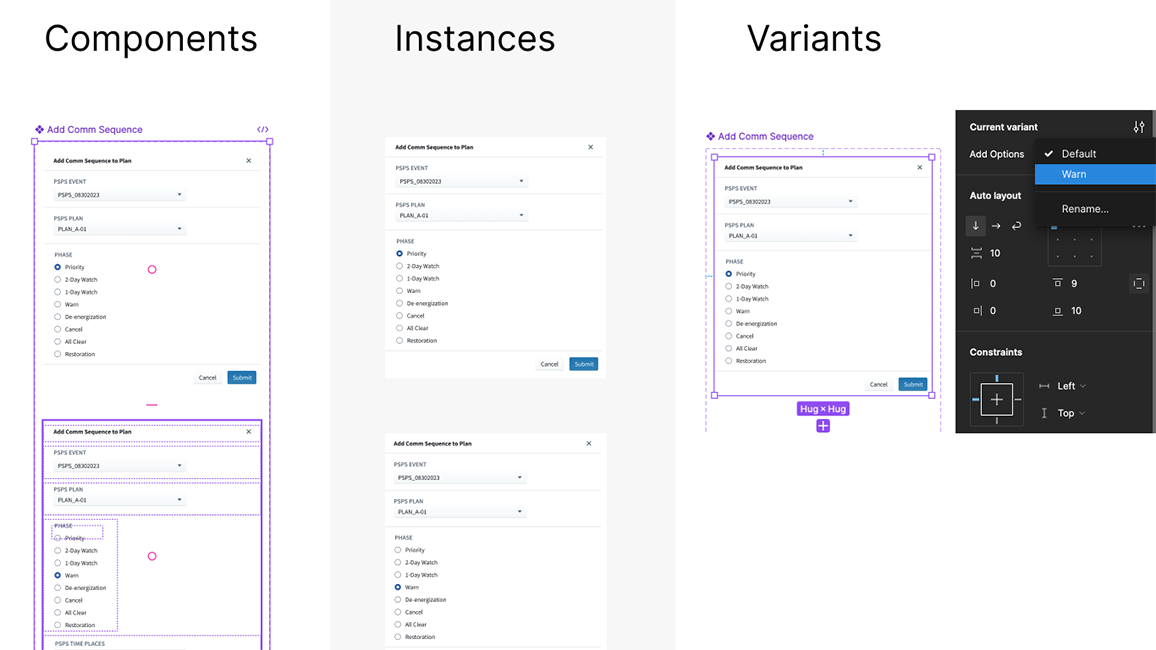This screenshot has width=1156, height=650.
Task: Click the Hug × Hug resize badge
Action: coord(822,408)
